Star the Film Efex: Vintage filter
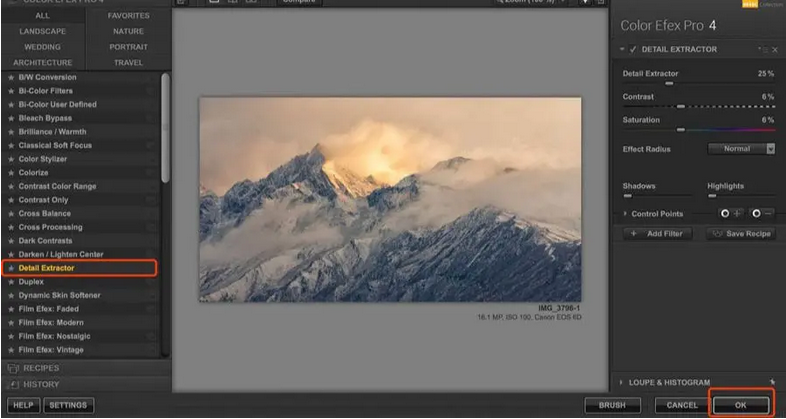This screenshot has width=786, height=419. (11, 350)
